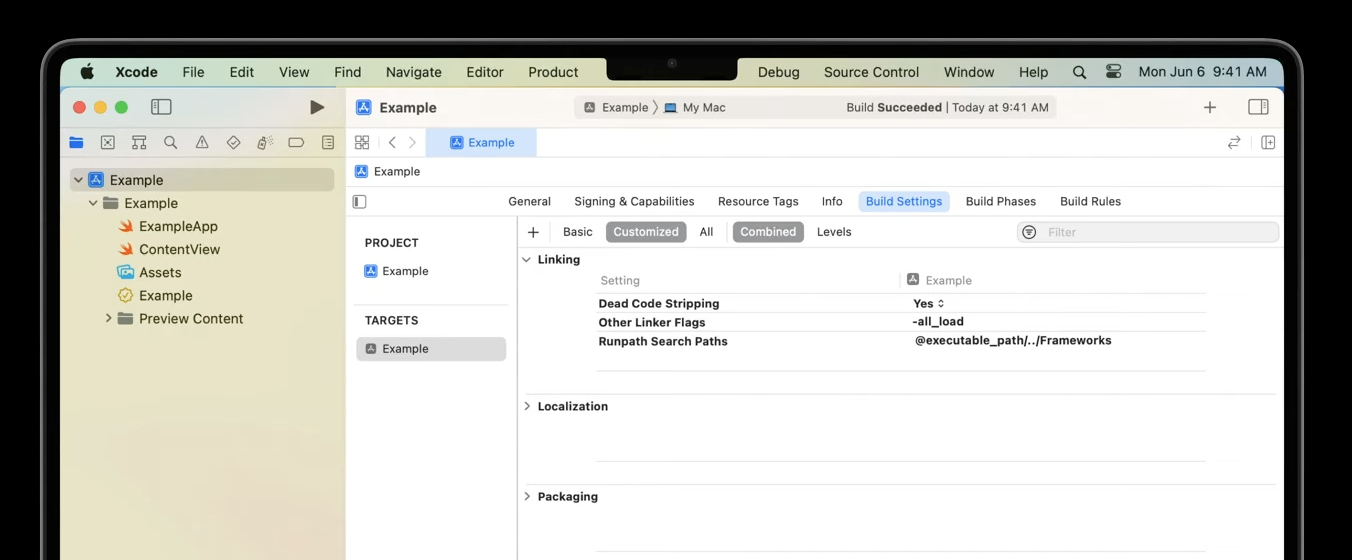Expand the Localization settings section
The width and height of the screenshot is (1352, 560).
tap(527, 406)
